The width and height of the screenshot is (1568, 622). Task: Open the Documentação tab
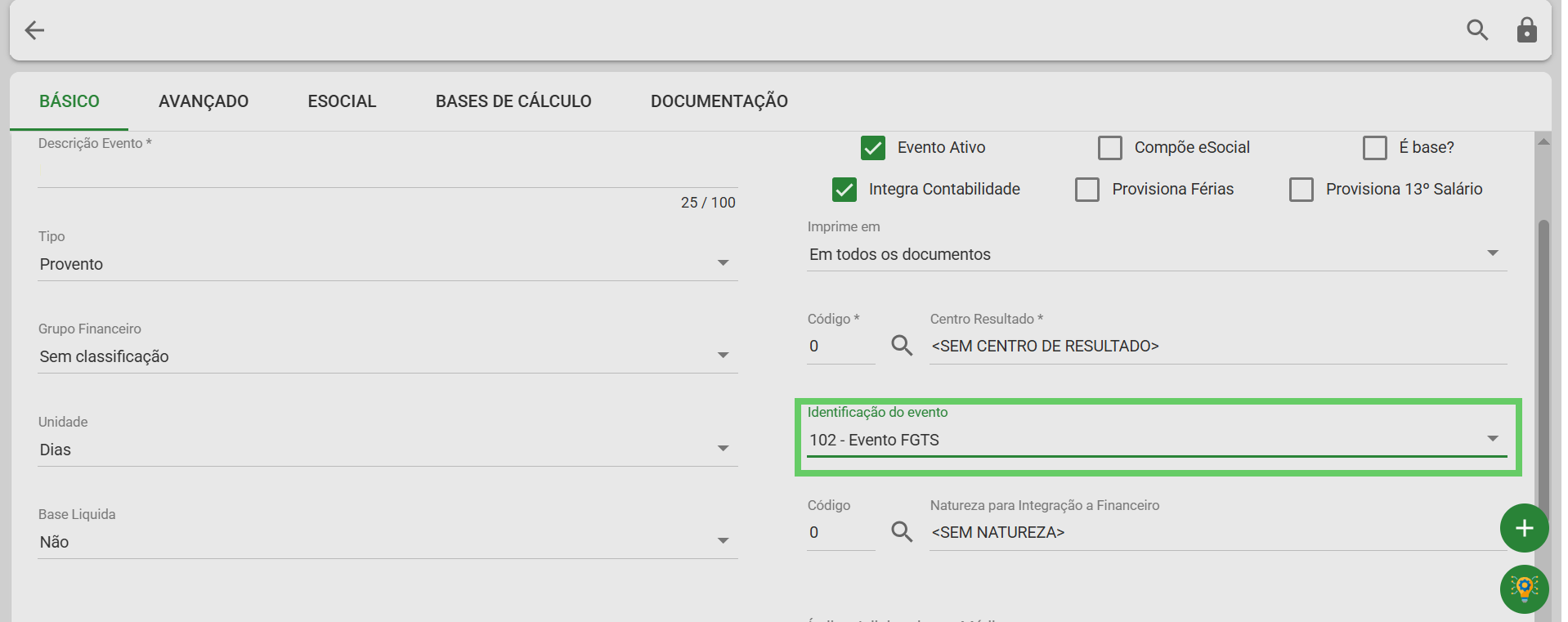[719, 101]
